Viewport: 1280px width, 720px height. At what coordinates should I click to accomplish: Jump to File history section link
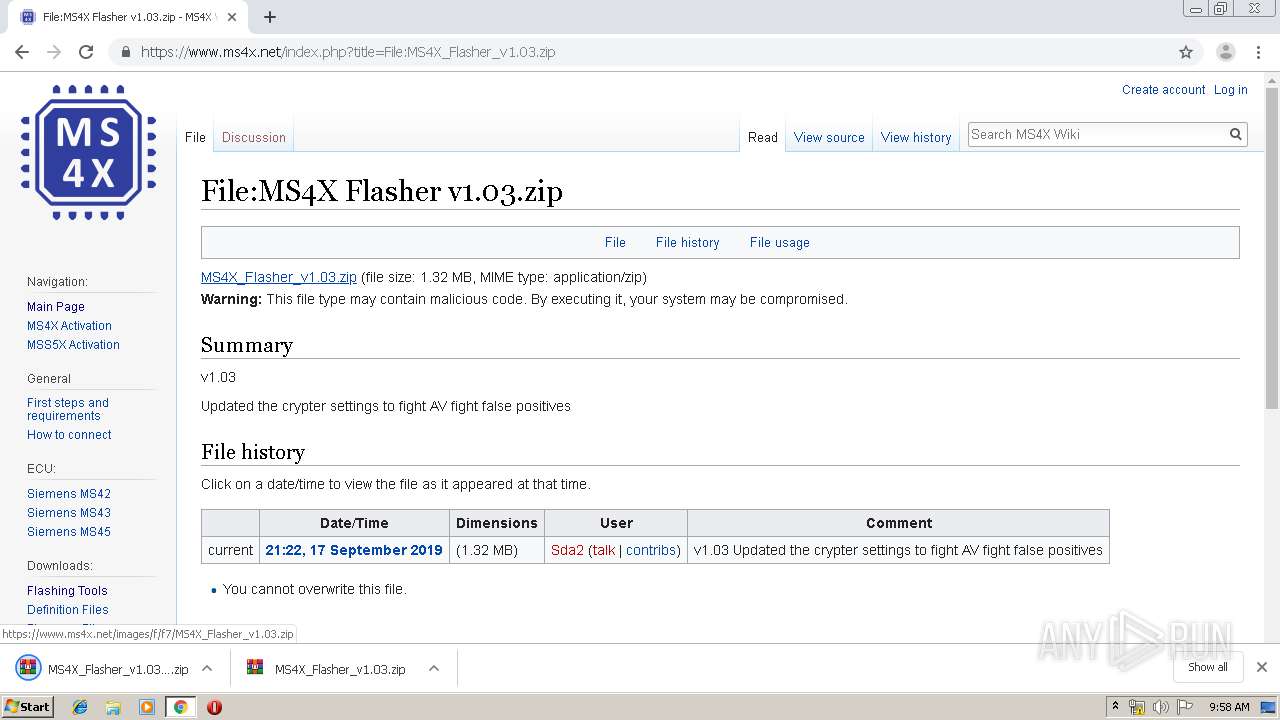(x=687, y=242)
